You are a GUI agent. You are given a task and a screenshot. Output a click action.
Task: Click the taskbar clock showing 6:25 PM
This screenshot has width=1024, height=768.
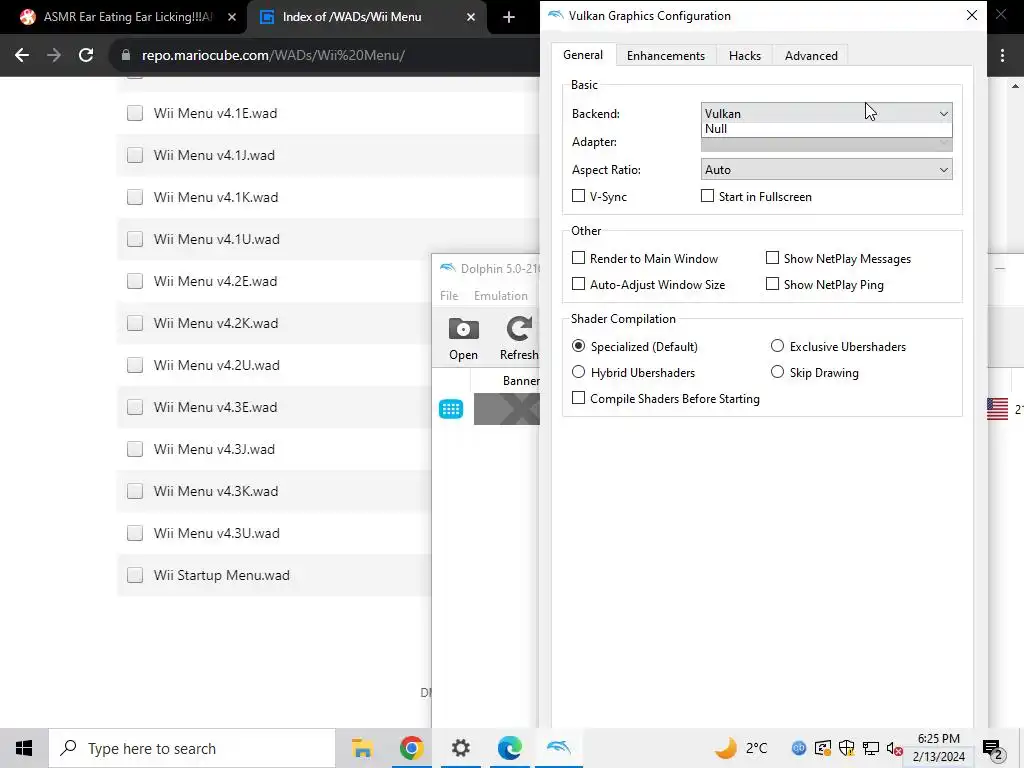pyautogui.click(x=938, y=748)
